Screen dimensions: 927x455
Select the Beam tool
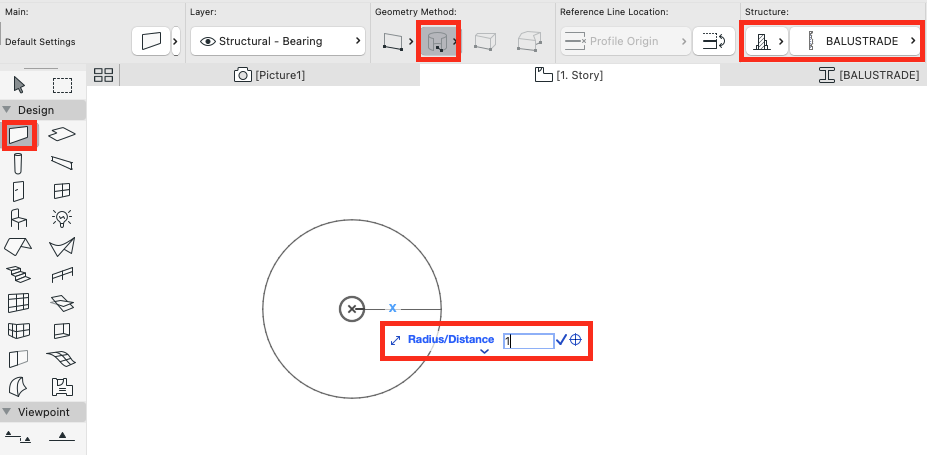[62, 162]
